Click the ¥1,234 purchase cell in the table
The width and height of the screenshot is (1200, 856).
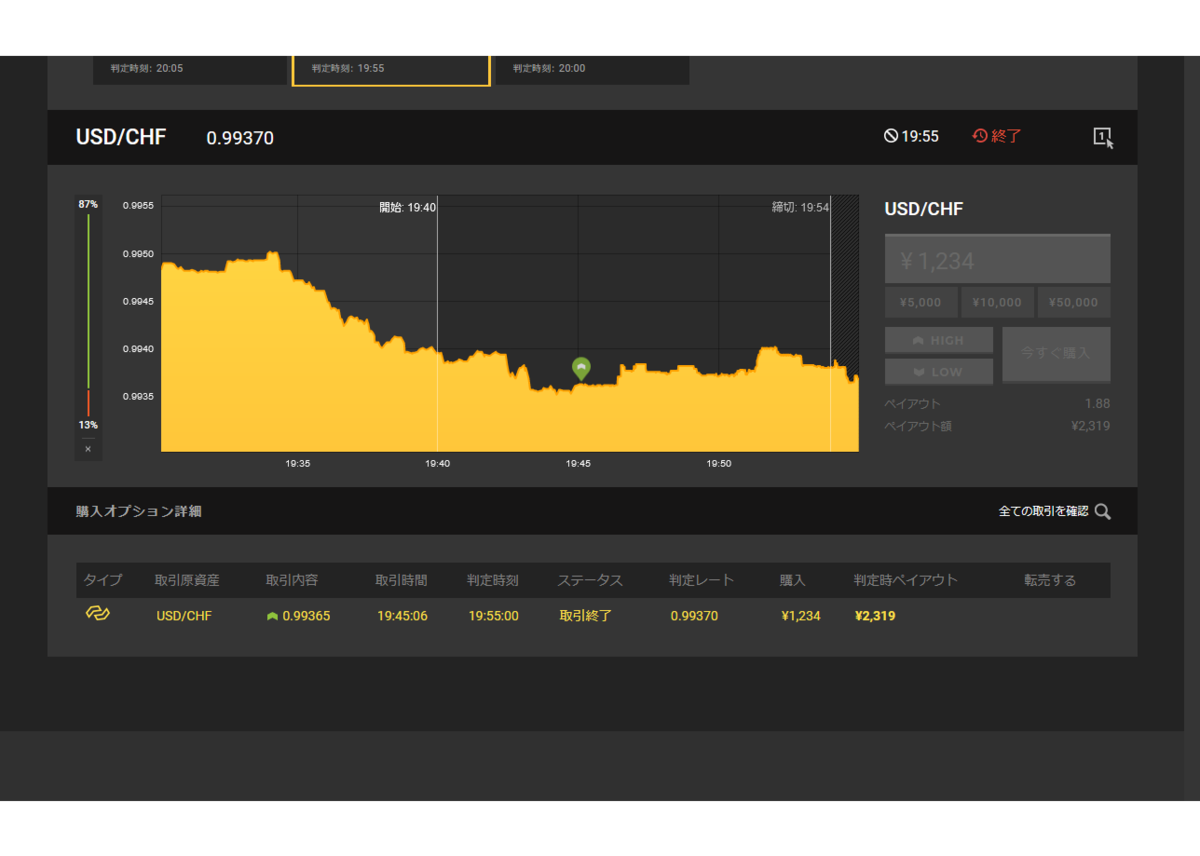[x=801, y=616]
